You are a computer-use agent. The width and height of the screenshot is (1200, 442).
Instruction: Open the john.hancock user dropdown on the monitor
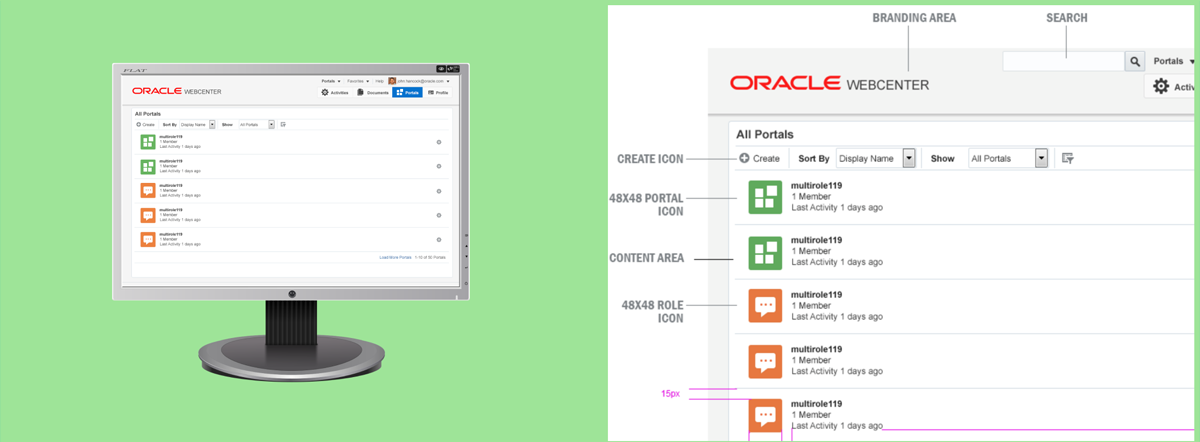pos(420,80)
